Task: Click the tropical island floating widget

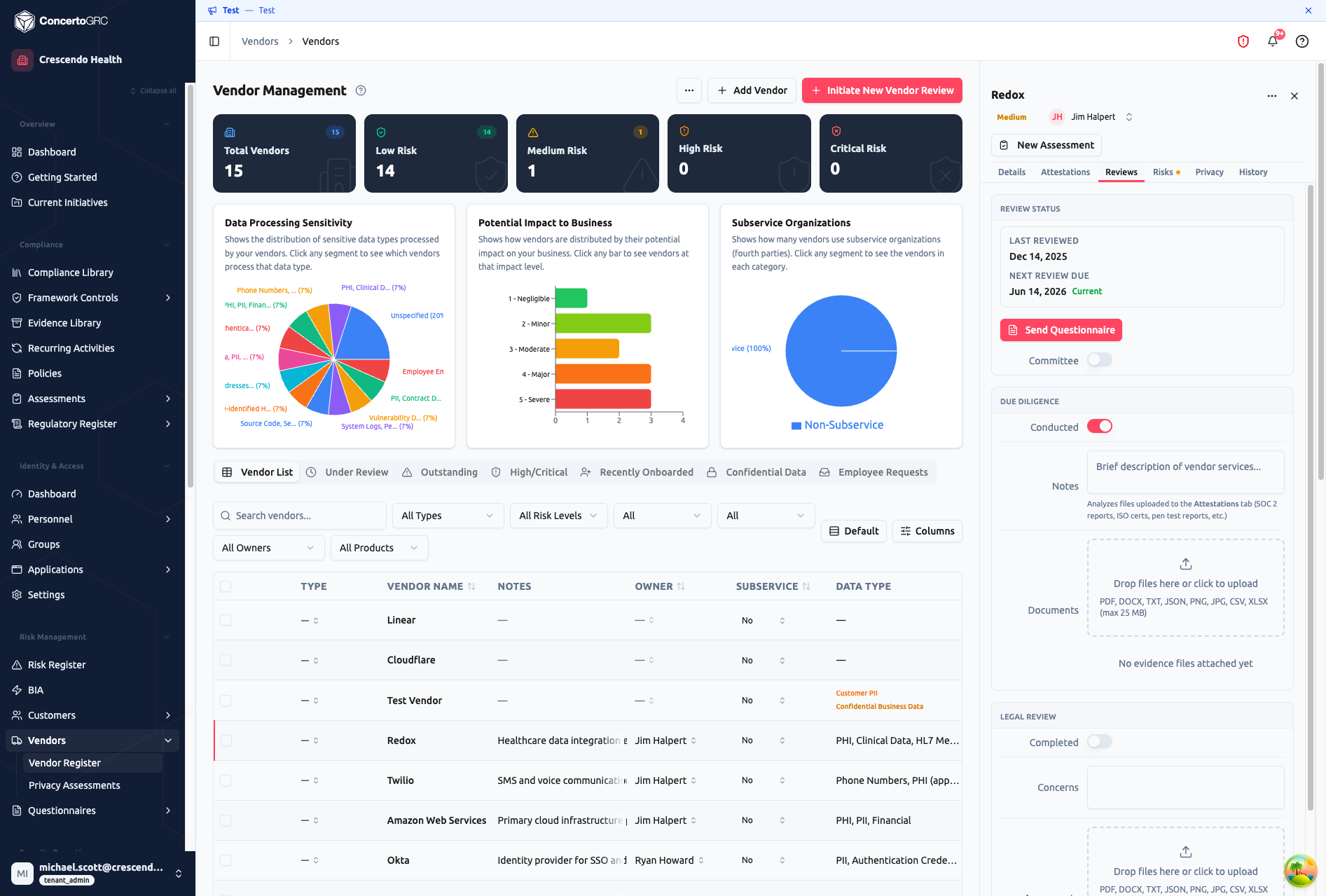Action: pyautogui.click(x=1300, y=871)
